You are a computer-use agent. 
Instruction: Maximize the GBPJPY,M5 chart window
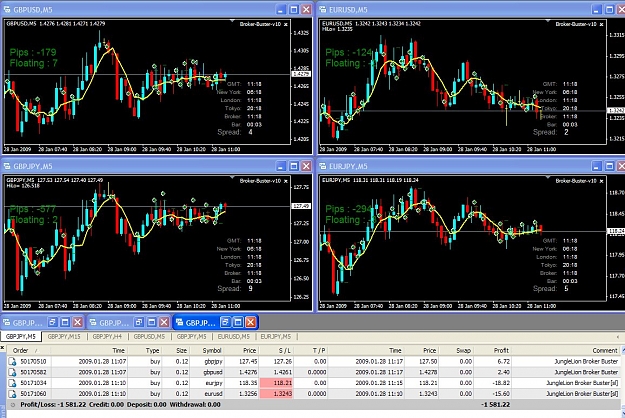pyautogui.click(x=294, y=166)
